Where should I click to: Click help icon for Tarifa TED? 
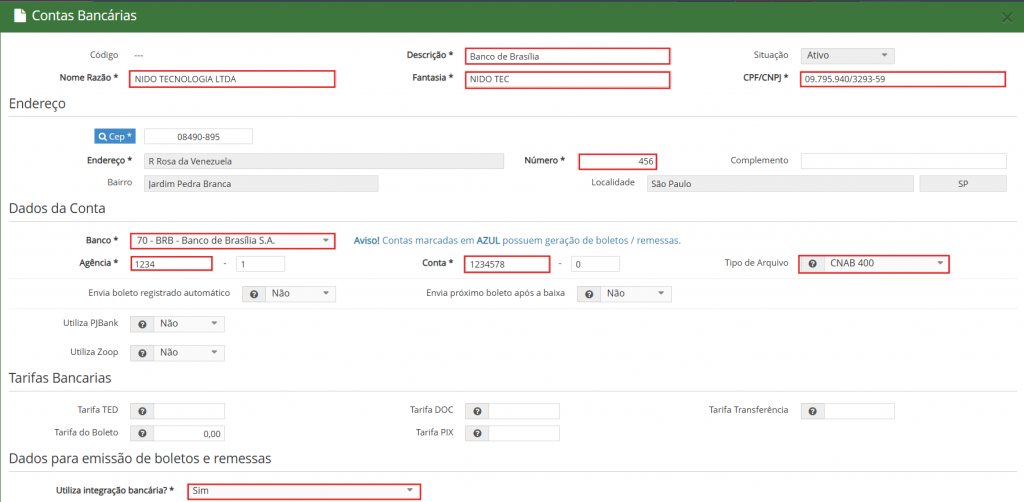tap(142, 411)
